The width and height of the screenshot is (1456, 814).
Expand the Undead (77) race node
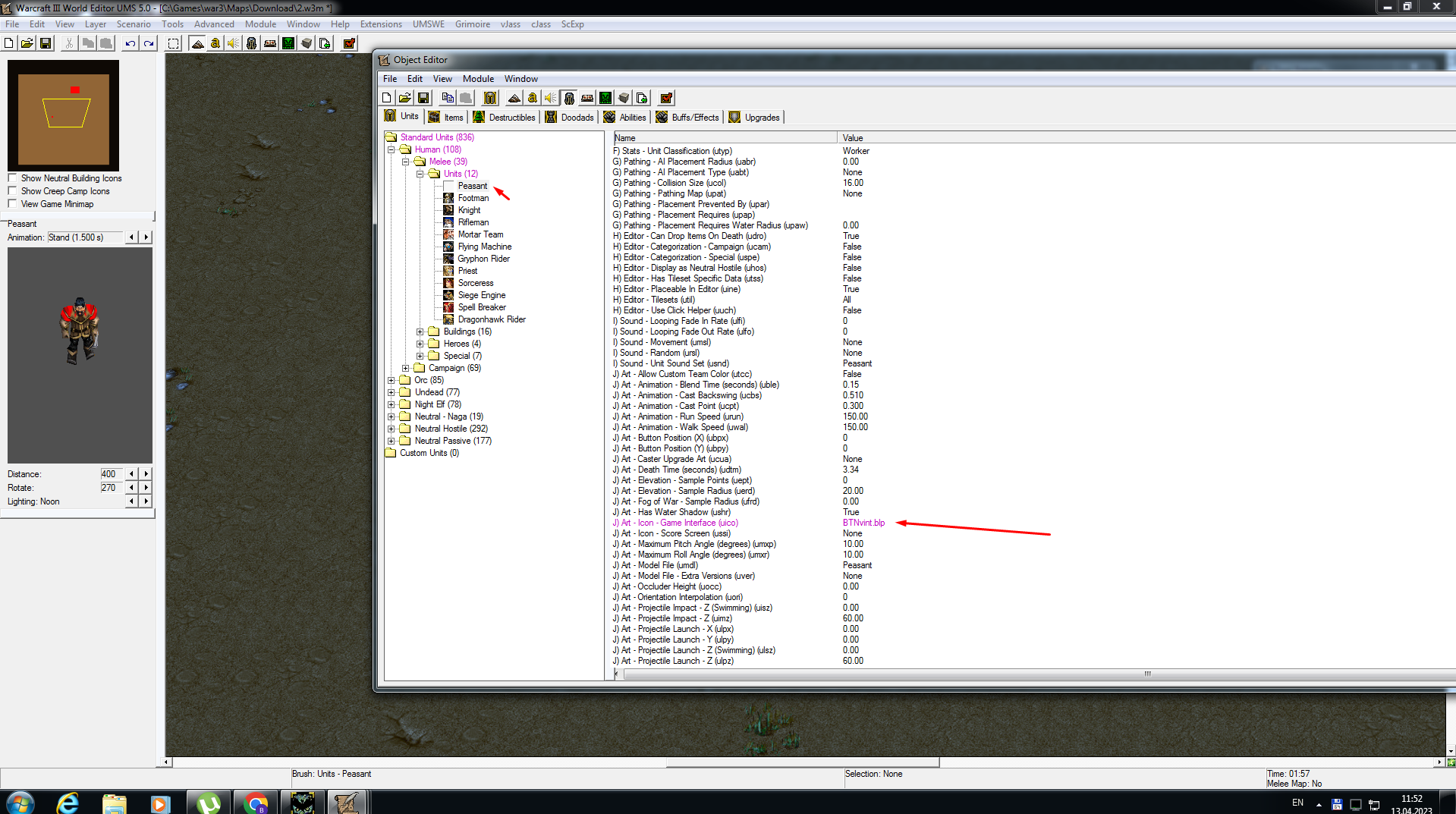[392, 392]
